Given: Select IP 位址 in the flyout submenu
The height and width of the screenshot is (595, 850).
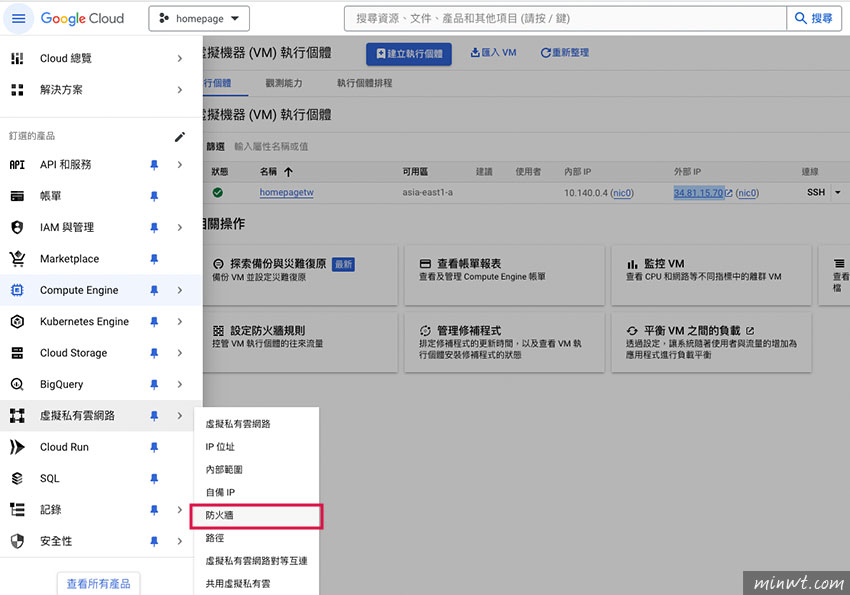Looking at the screenshot, I should [256, 447].
